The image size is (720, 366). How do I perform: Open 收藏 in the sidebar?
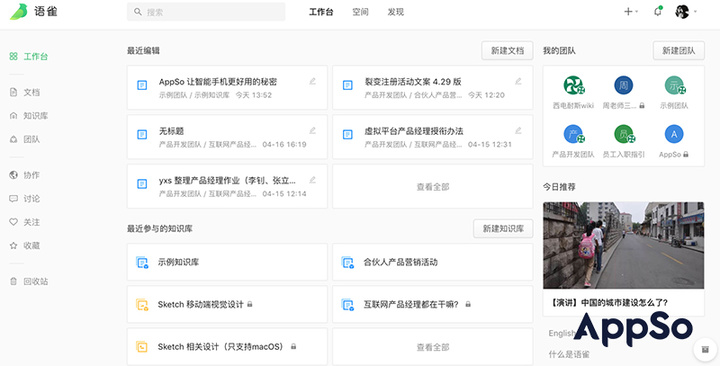click(x=25, y=246)
